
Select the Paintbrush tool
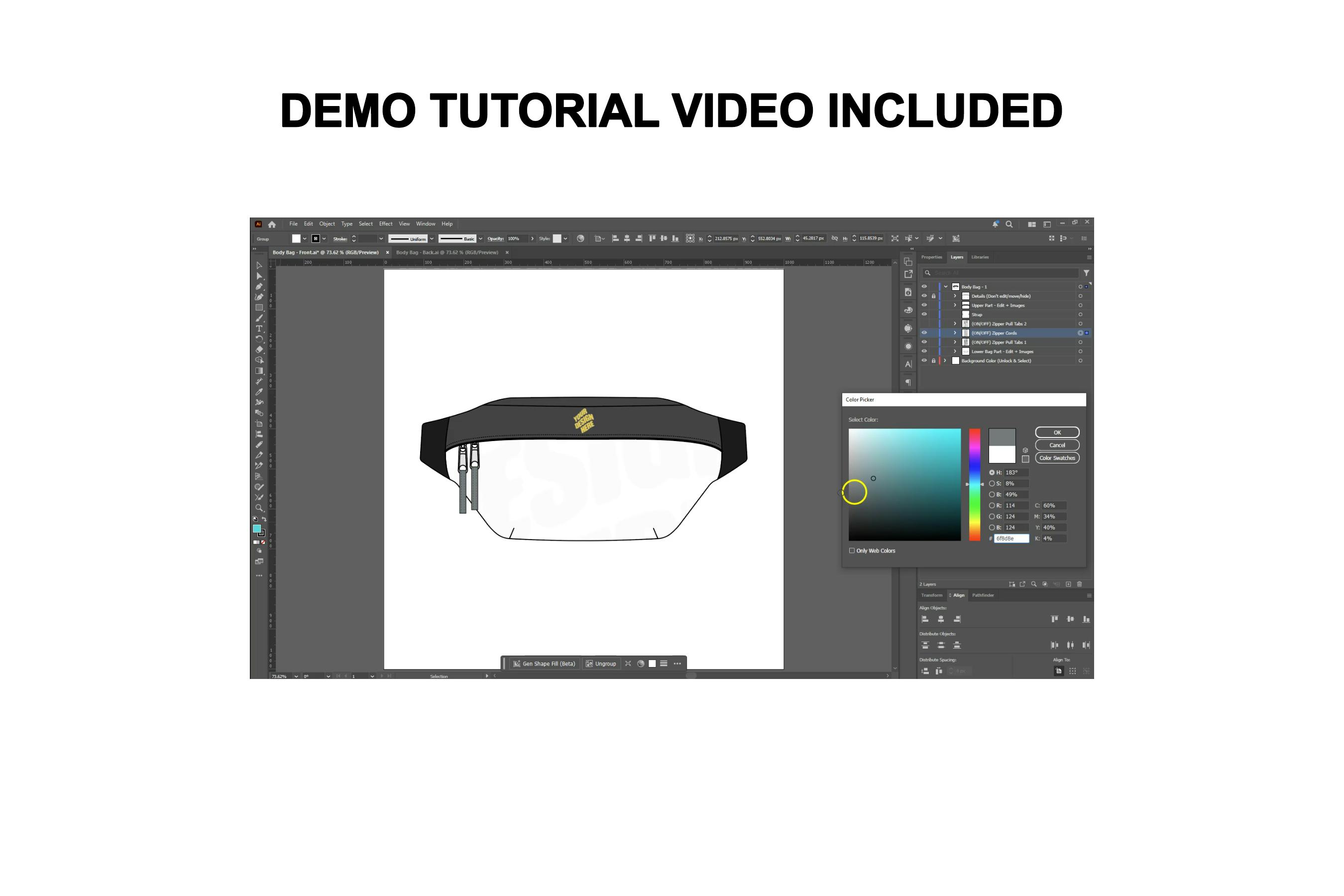tap(259, 318)
